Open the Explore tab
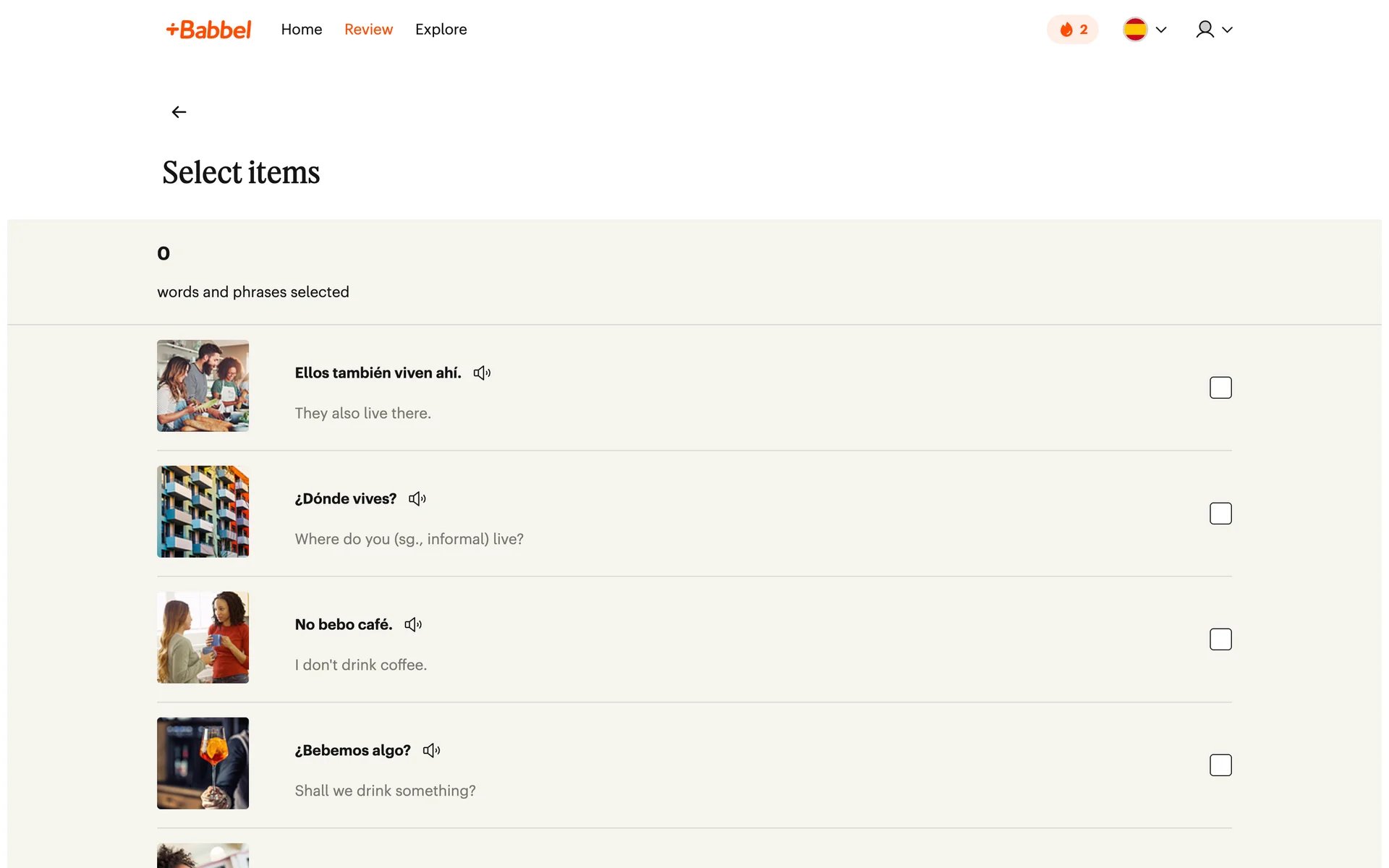The width and height of the screenshot is (1389, 868). [x=441, y=30]
